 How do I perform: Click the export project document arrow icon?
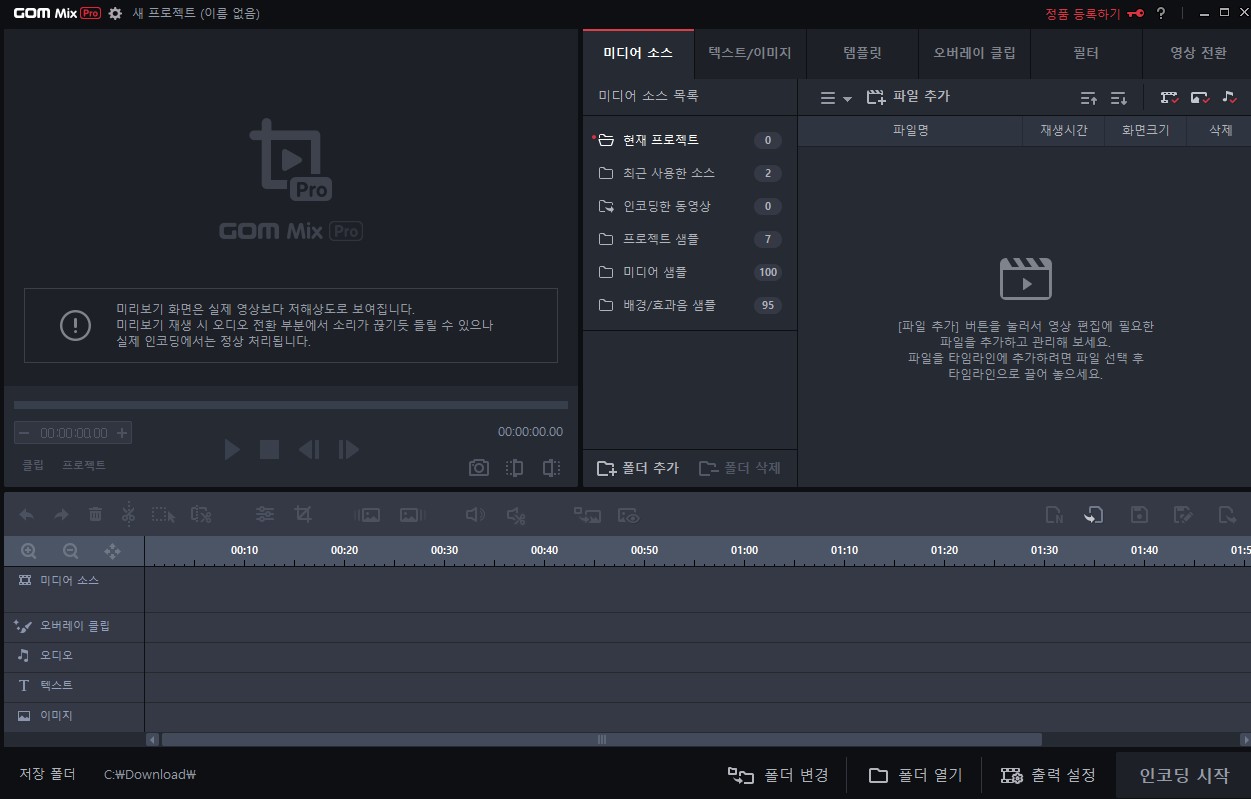pos(1227,515)
